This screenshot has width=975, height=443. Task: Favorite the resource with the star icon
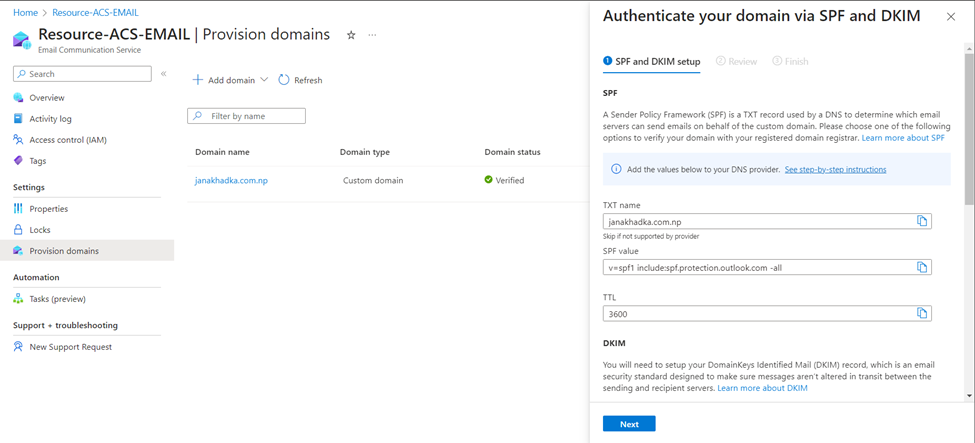click(351, 35)
